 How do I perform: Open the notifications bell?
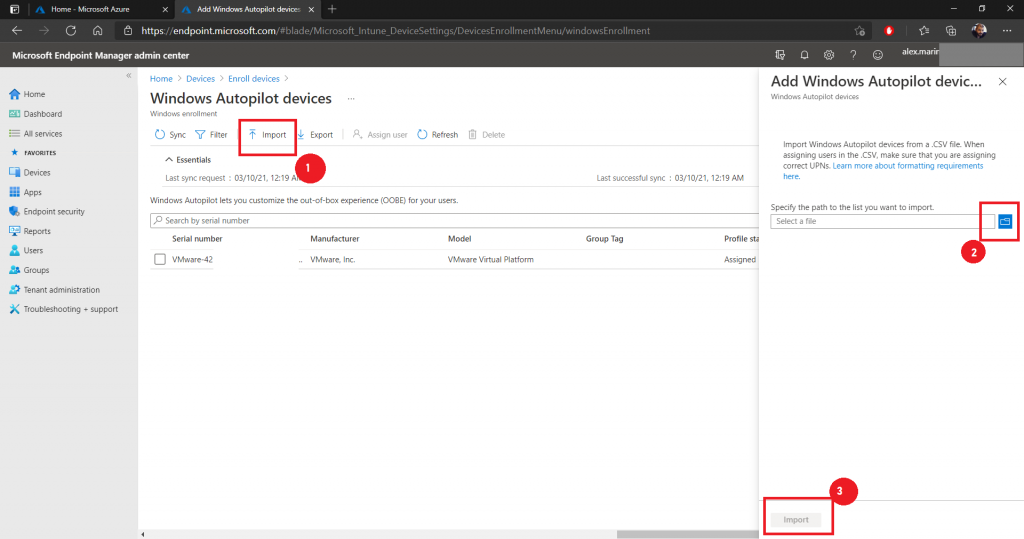[805, 56]
